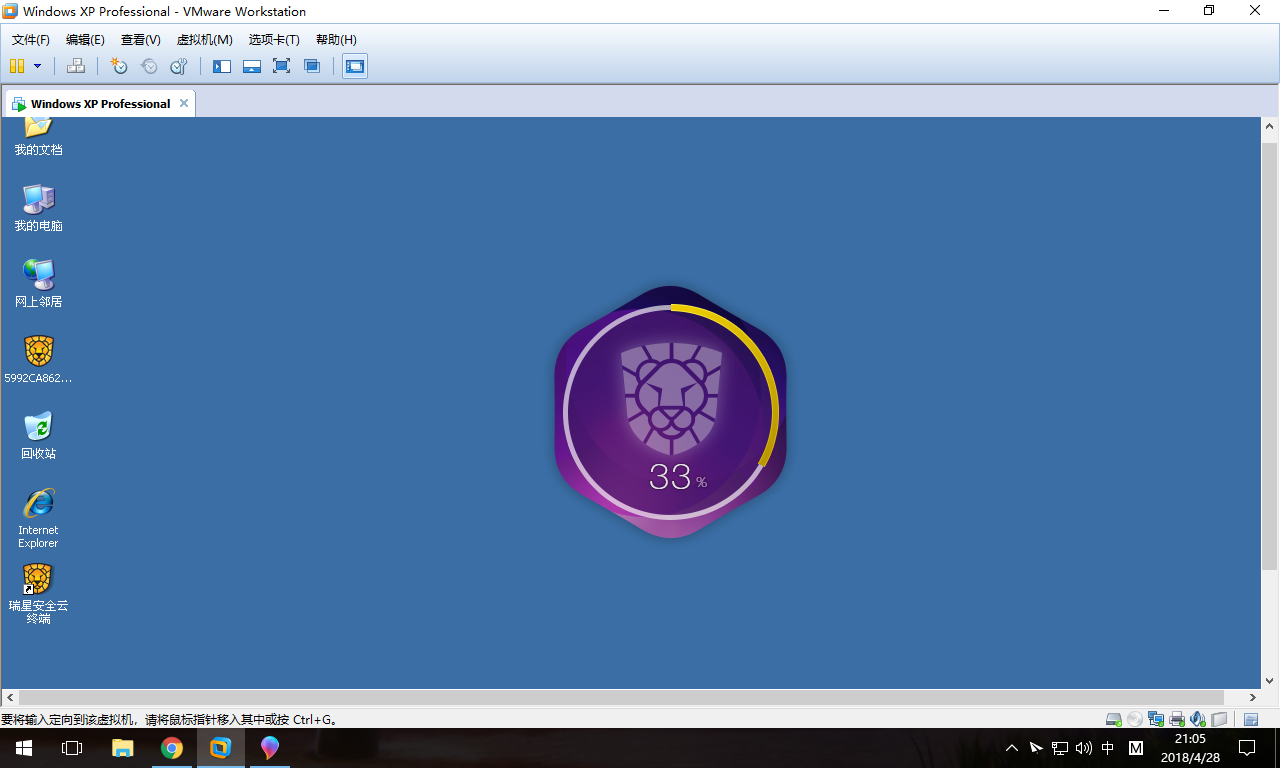1280x768 pixels.
Task: Select the 我的电脑 desktop icon
Action: point(38,207)
